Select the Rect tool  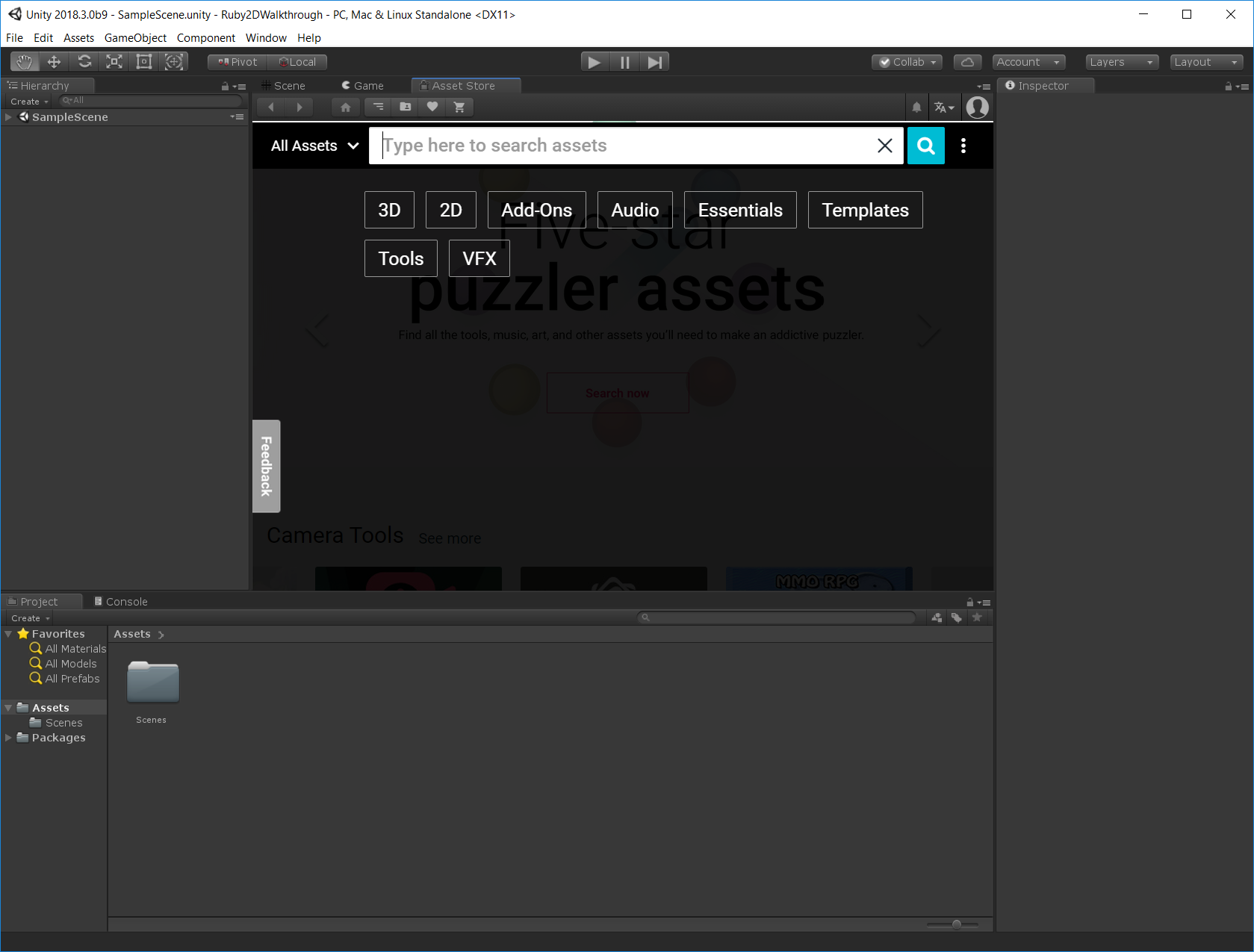[x=144, y=62]
